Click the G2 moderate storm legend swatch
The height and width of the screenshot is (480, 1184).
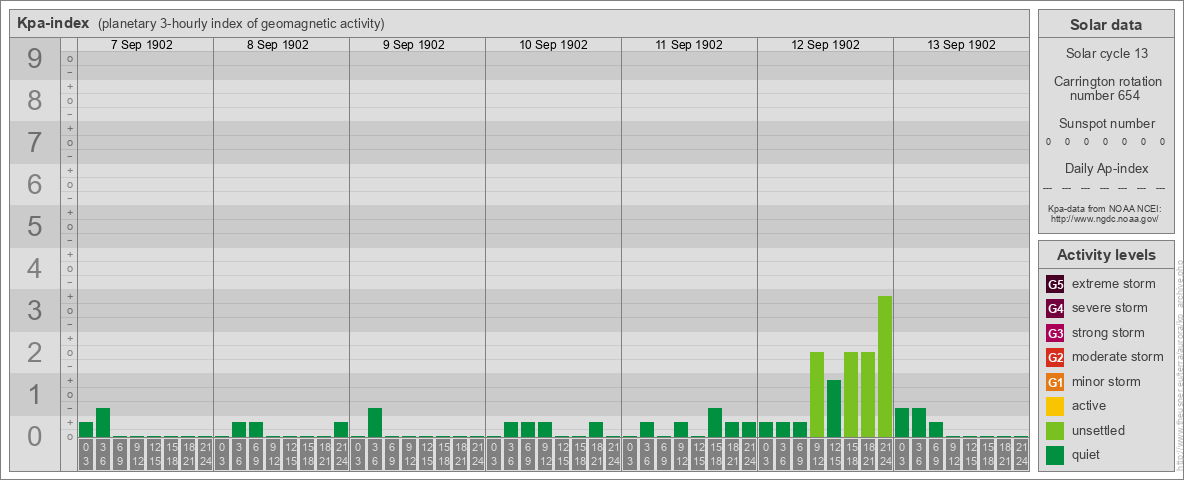pyautogui.click(x=1055, y=357)
